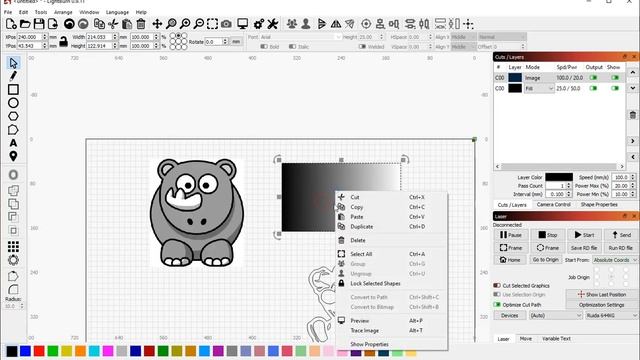
Task: Open the Ruida 644XG device dropdown
Action: 611,316
